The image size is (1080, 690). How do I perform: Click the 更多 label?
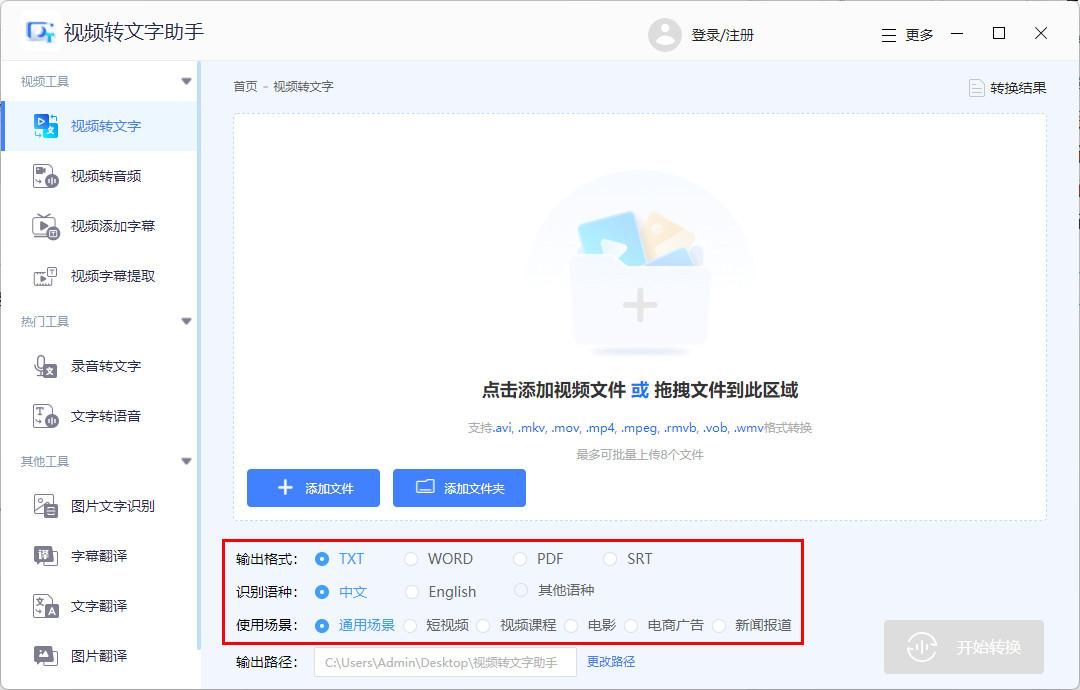pyautogui.click(x=919, y=35)
